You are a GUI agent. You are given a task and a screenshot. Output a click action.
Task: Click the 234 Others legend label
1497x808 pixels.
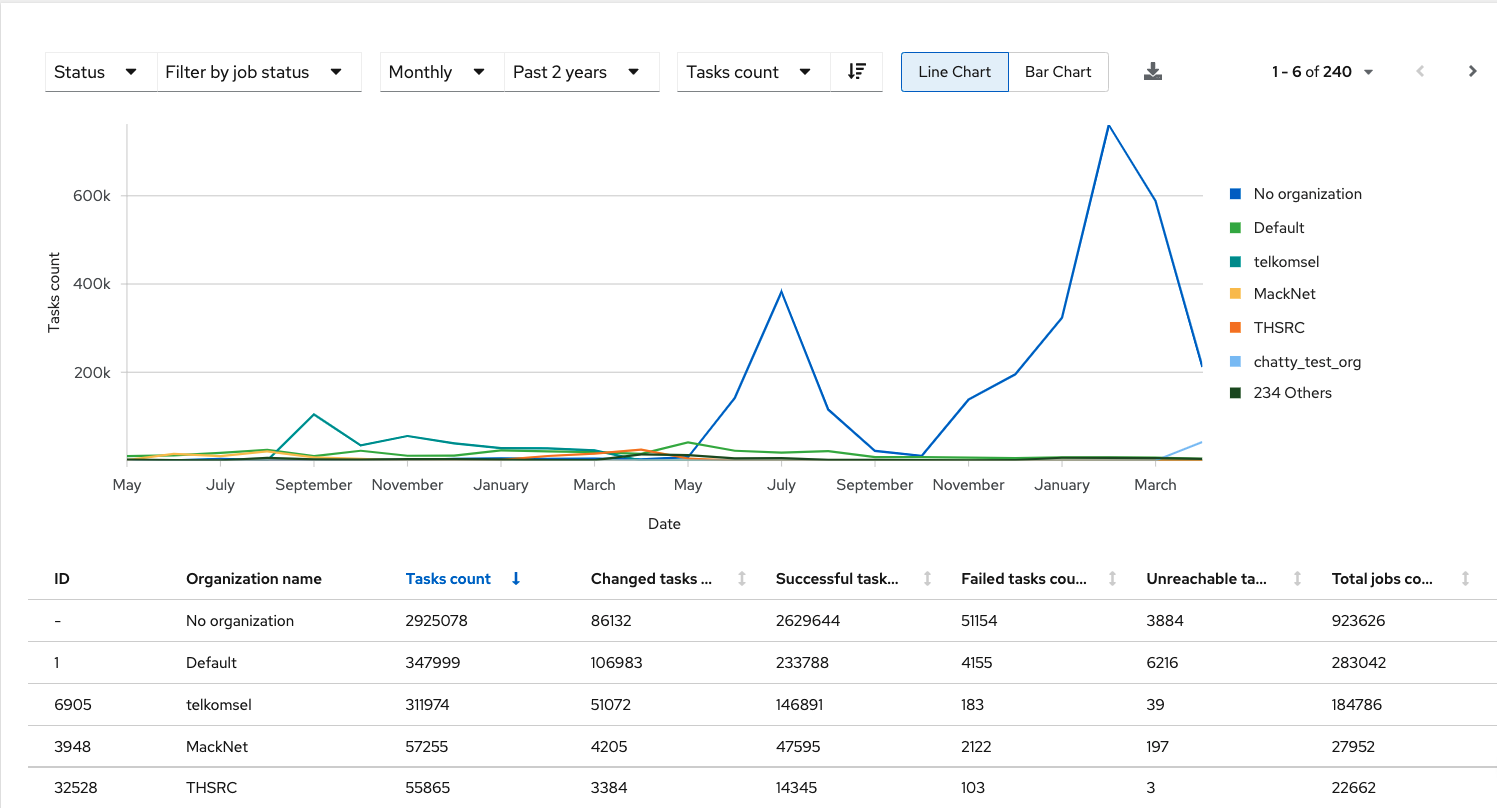(x=1293, y=393)
